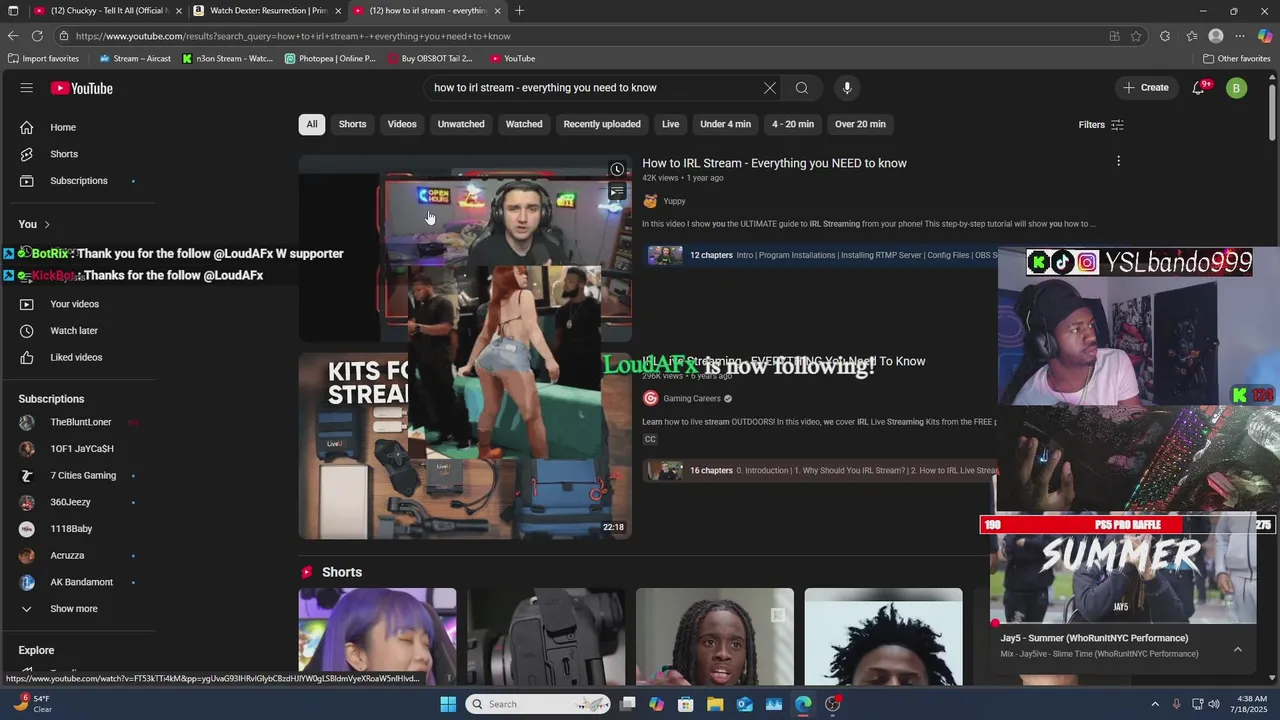Open the Yuppy channel link
The image size is (1280, 720).
pyautogui.click(x=674, y=201)
